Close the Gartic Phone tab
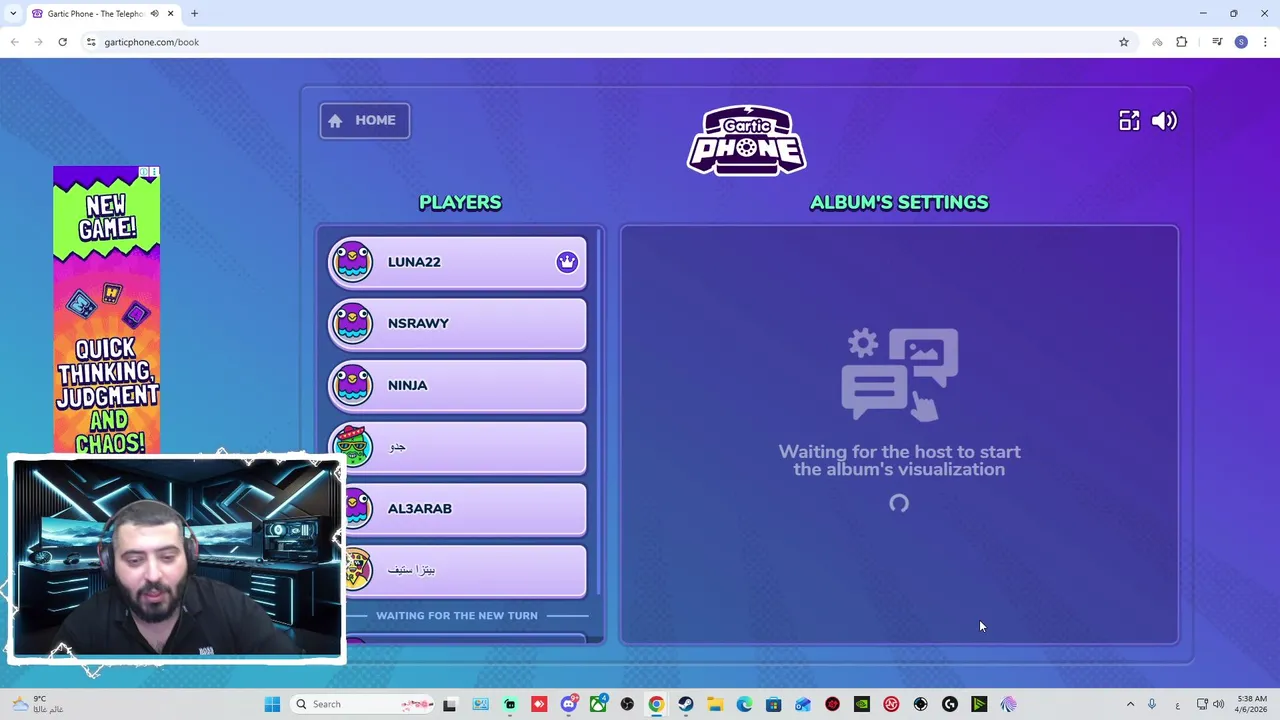 pyautogui.click(x=170, y=14)
